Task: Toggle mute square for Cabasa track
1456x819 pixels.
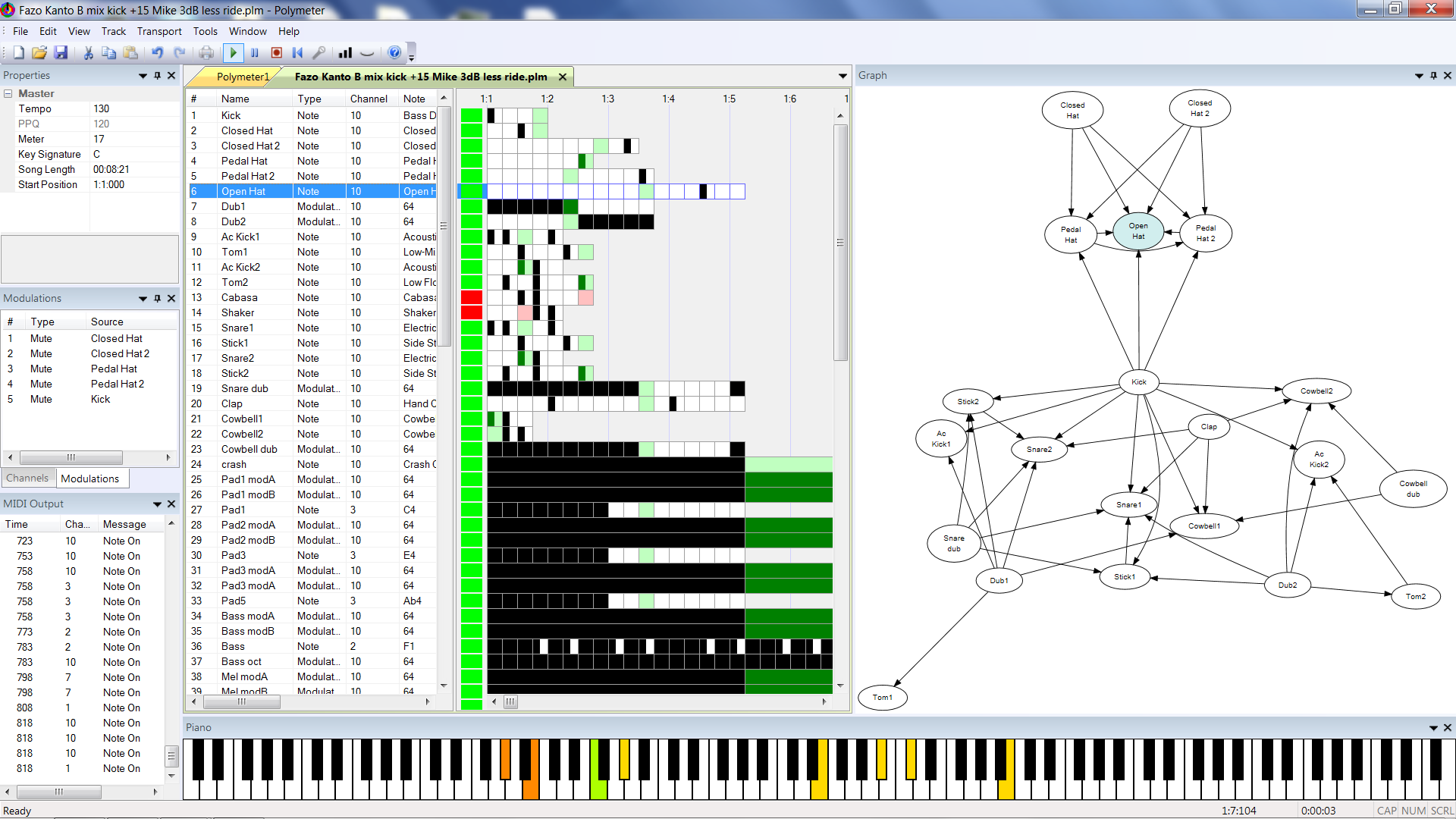Action: coord(471,297)
